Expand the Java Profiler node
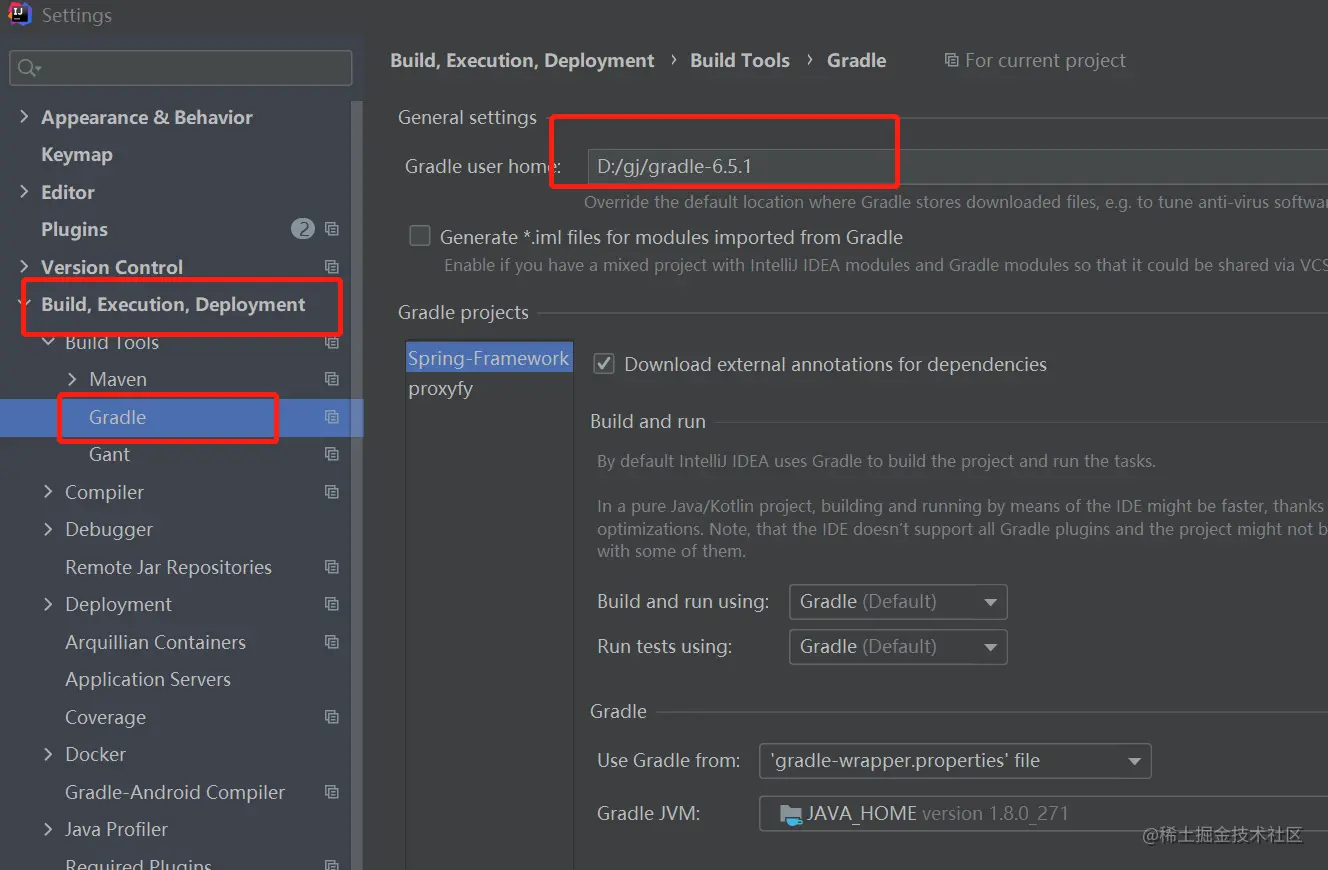This screenshot has width=1328, height=870. [x=48, y=829]
